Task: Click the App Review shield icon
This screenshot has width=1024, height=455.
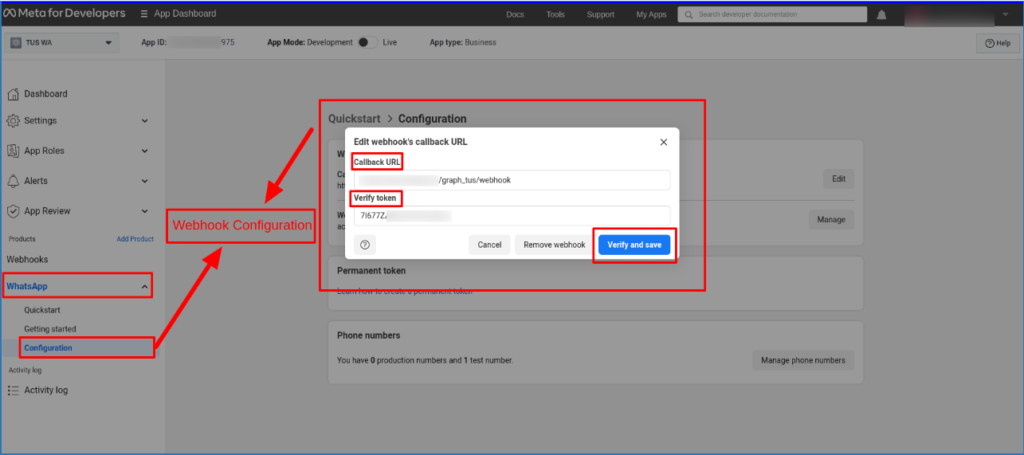Action: [13, 211]
